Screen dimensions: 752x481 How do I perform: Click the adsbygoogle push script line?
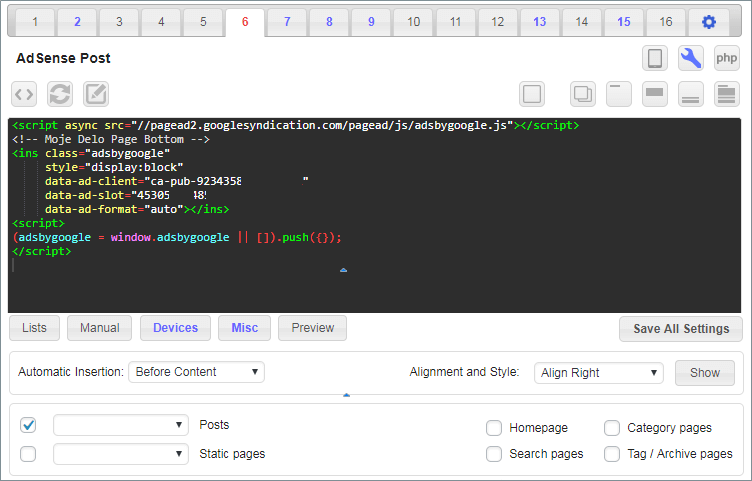pyautogui.click(x=177, y=237)
